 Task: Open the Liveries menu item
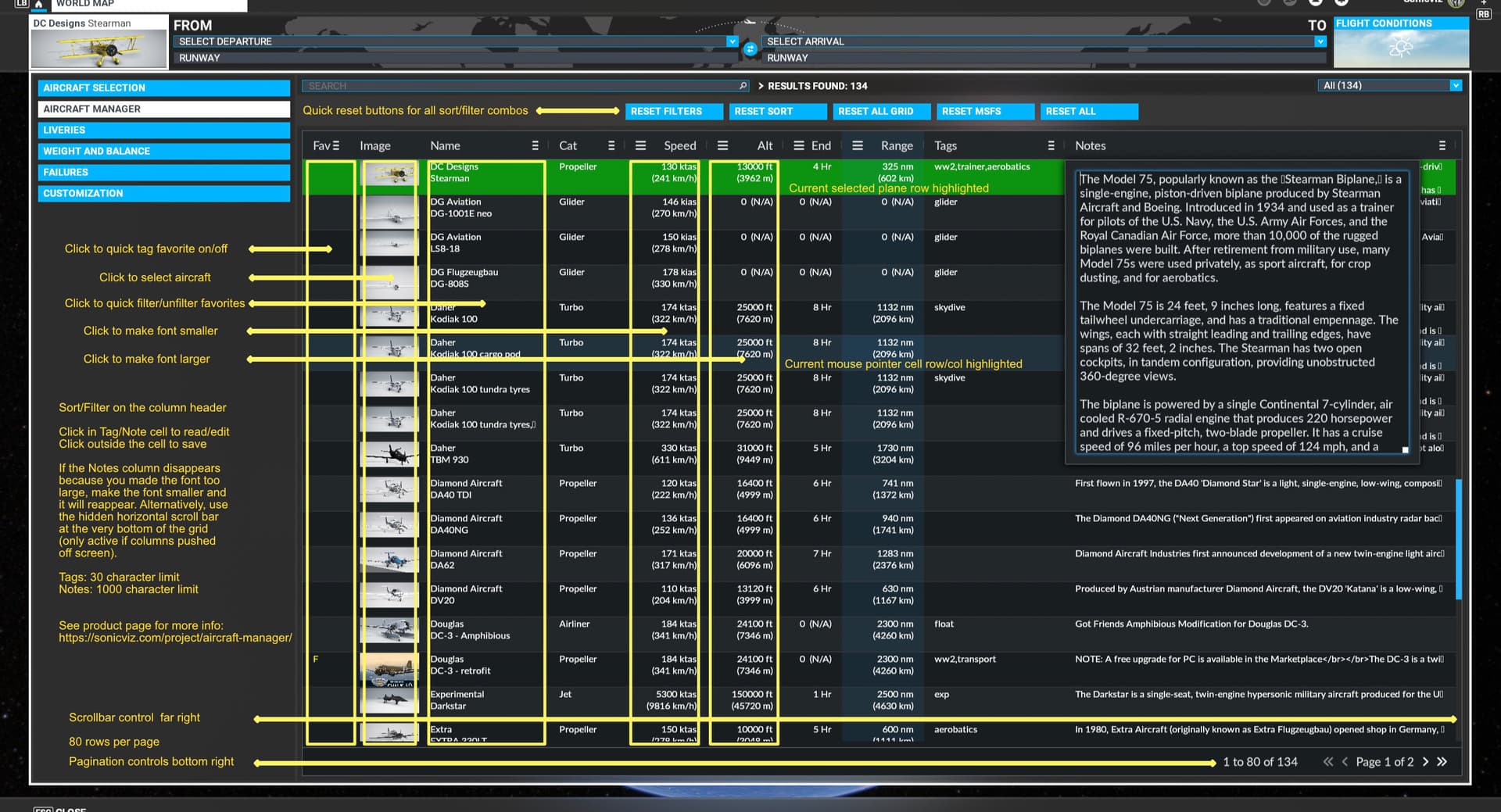pyautogui.click(x=163, y=131)
